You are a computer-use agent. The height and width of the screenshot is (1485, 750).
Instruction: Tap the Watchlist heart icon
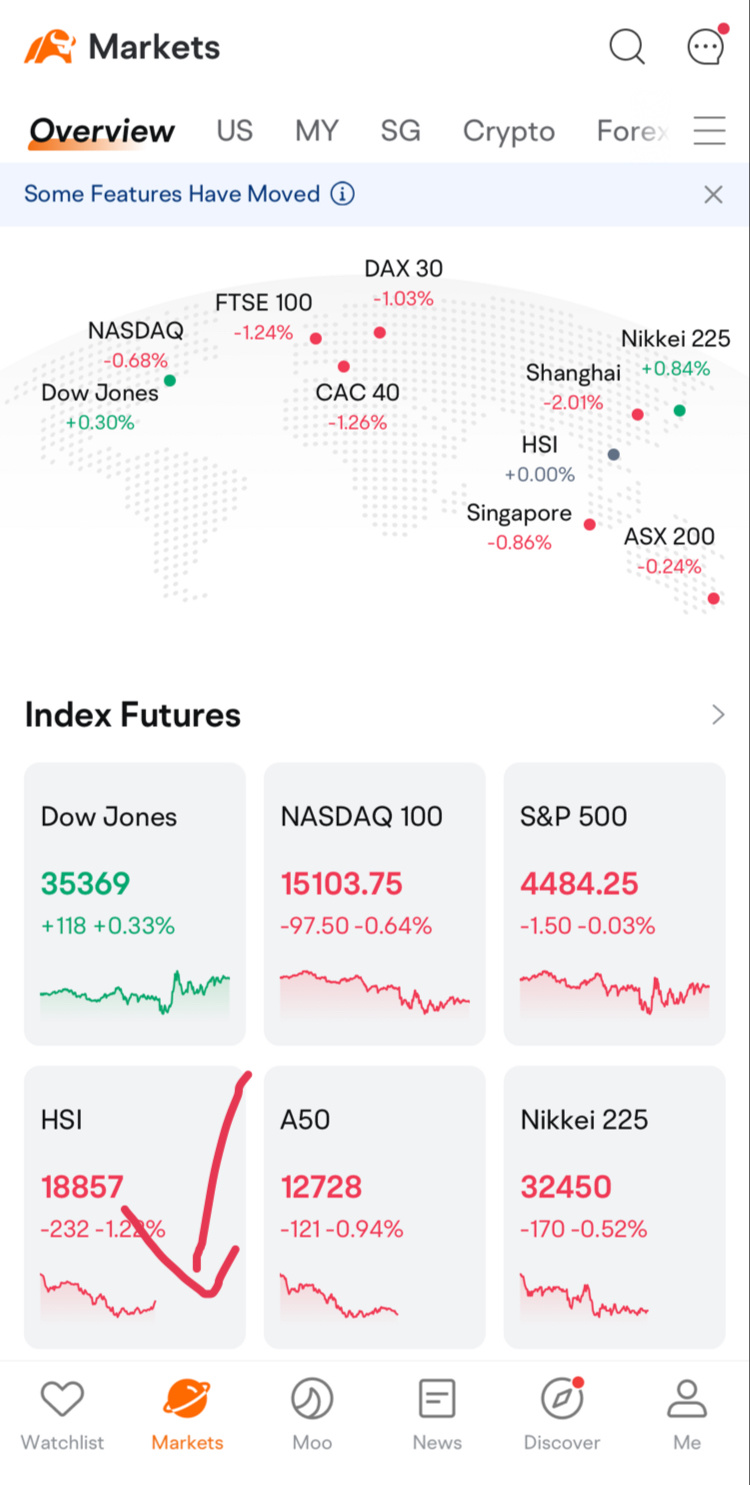(x=62, y=1399)
